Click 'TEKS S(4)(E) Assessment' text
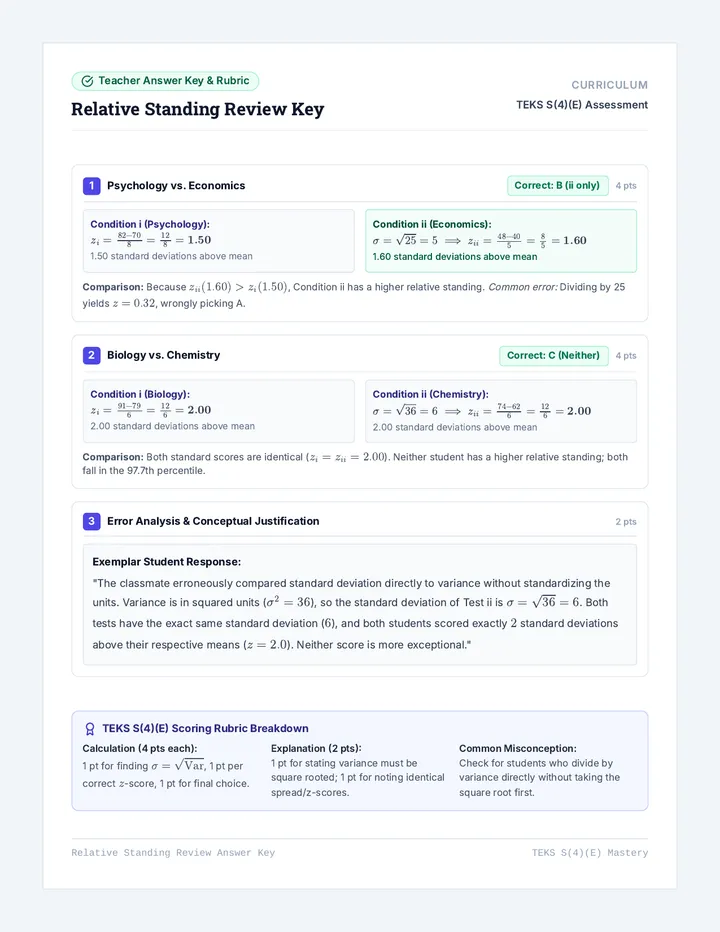 [582, 105]
